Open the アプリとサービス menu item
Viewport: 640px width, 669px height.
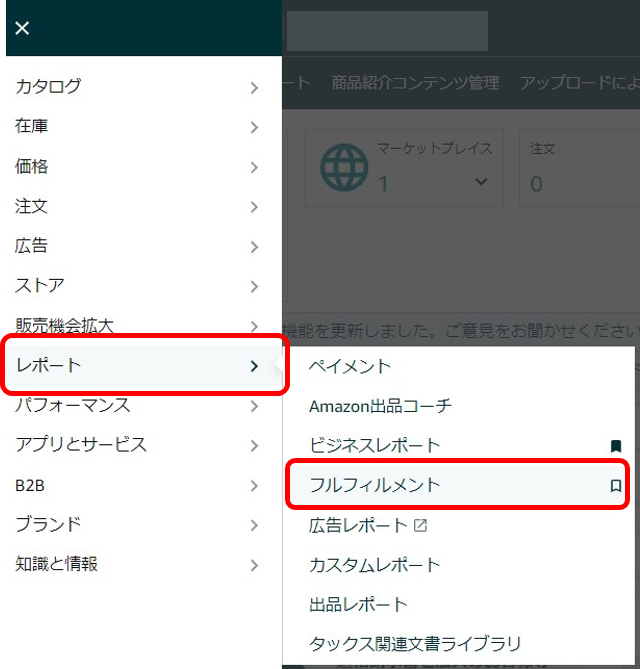point(81,445)
